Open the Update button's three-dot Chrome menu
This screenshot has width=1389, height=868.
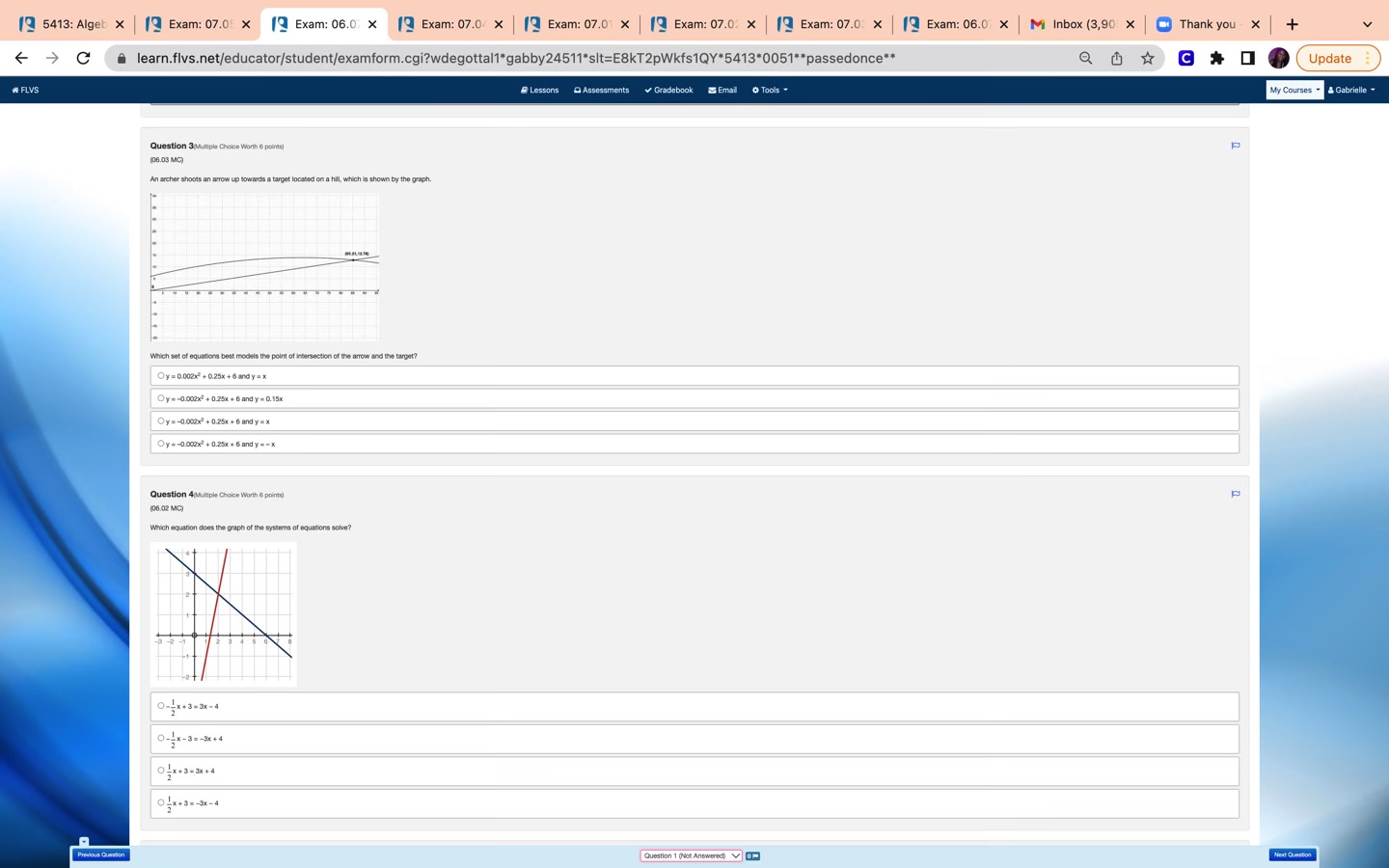pyautogui.click(x=1367, y=58)
